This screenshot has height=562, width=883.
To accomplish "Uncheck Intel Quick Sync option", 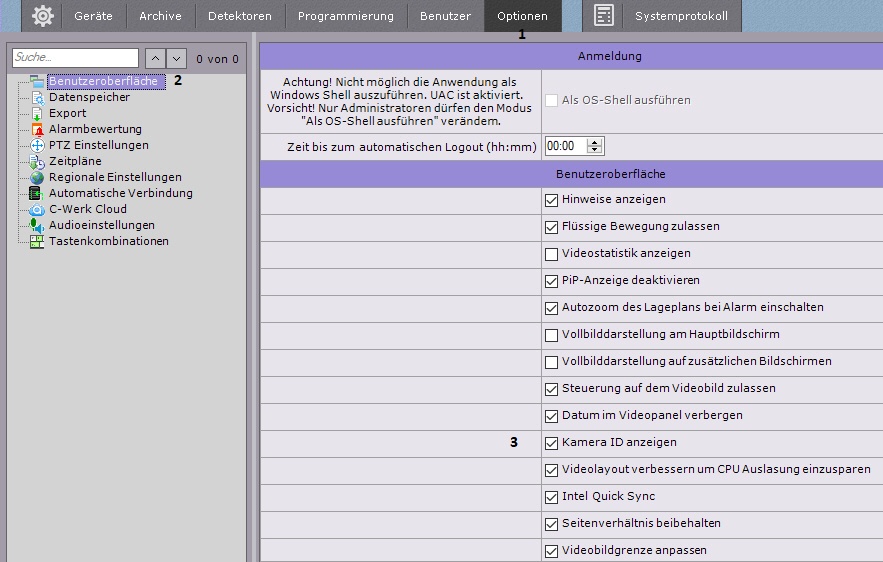I will [551, 496].
